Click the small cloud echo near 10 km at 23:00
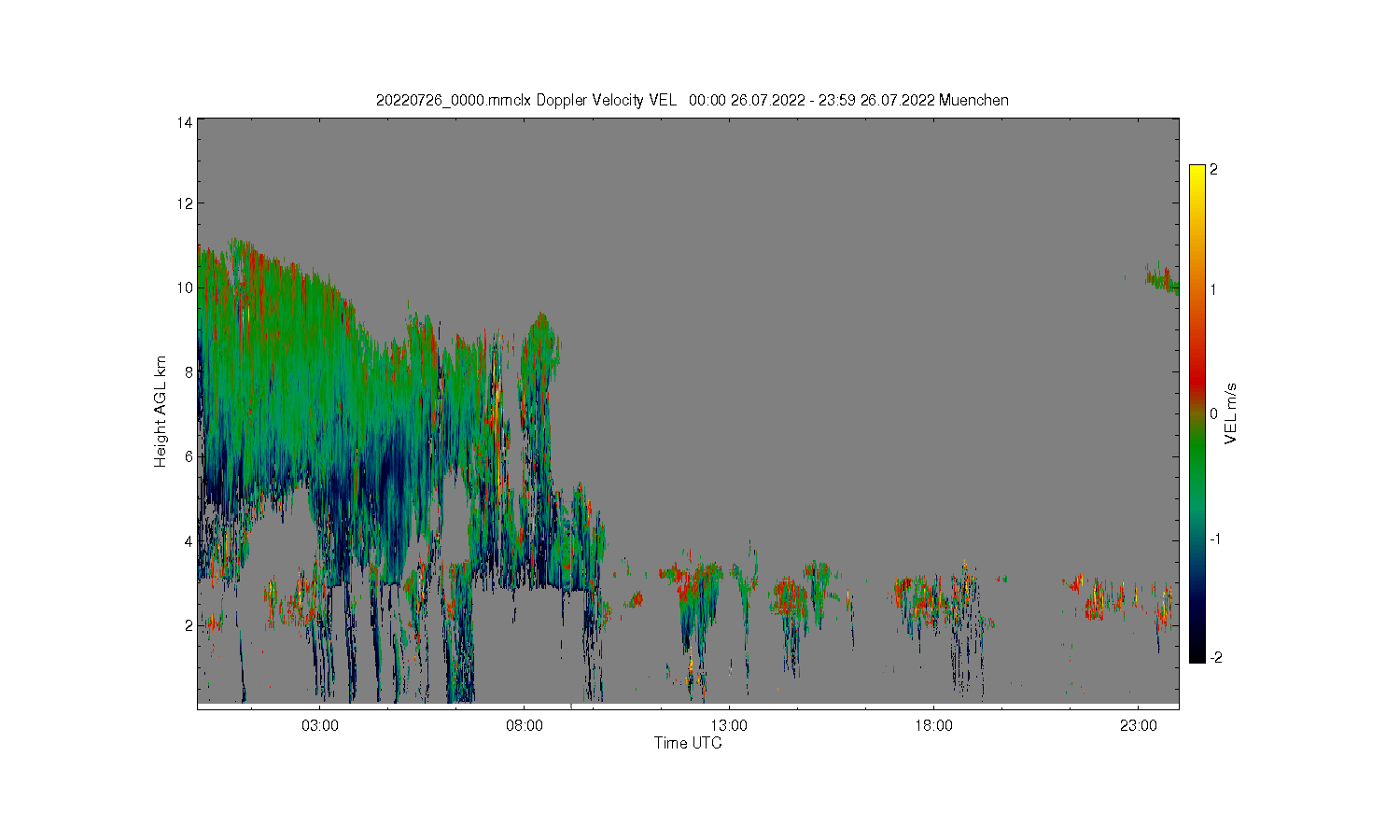The height and width of the screenshot is (840, 1400). pos(1163,278)
